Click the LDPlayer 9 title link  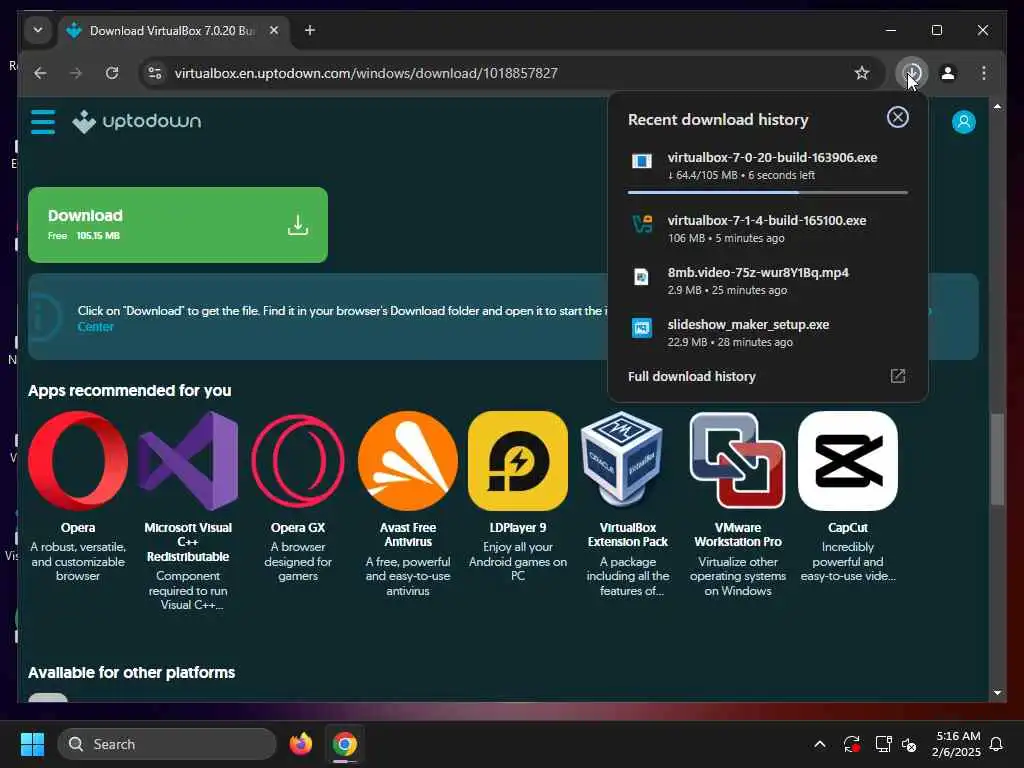[x=518, y=528]
